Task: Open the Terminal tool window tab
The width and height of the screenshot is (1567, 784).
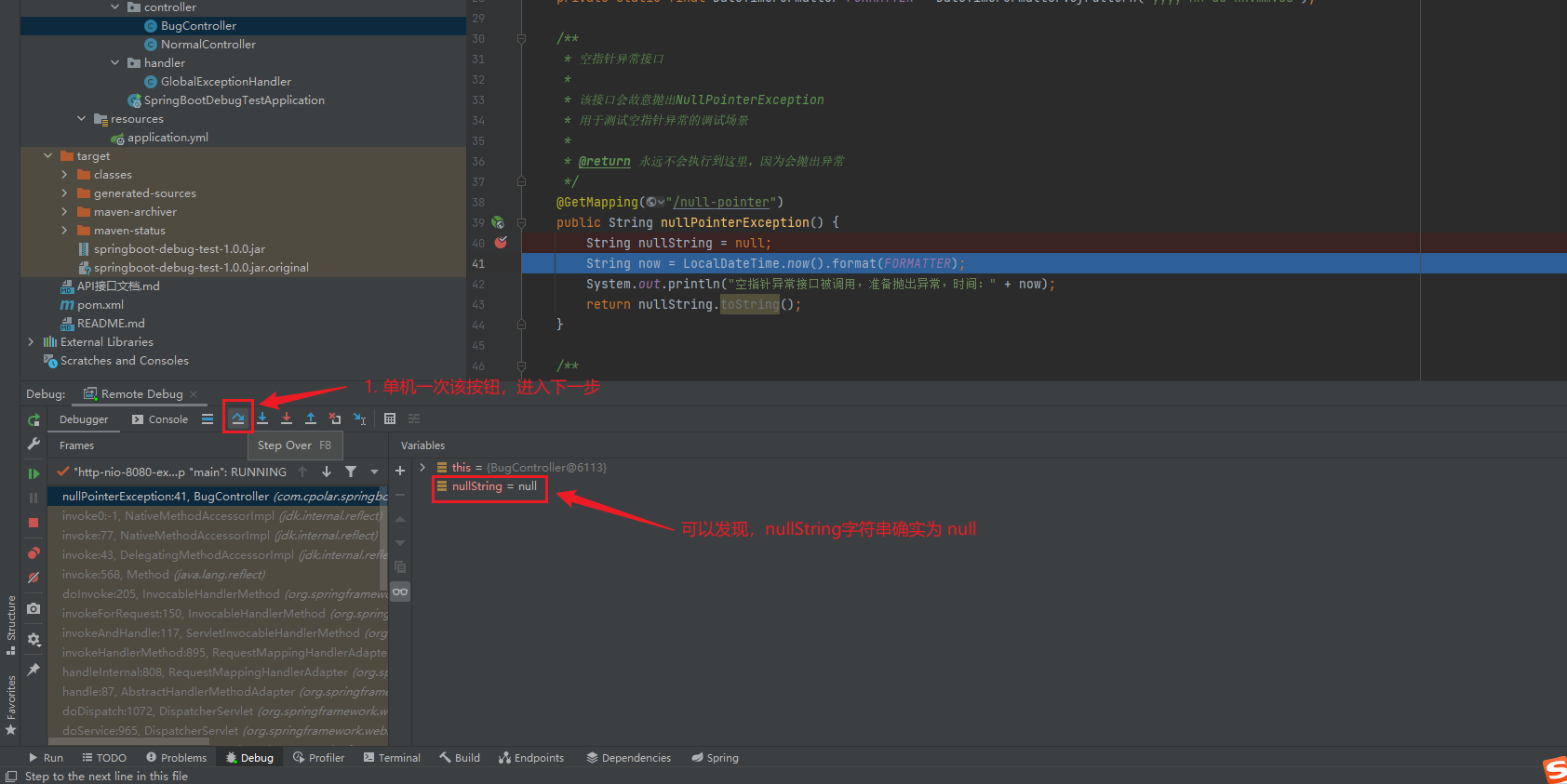Action: pos(392,758)
